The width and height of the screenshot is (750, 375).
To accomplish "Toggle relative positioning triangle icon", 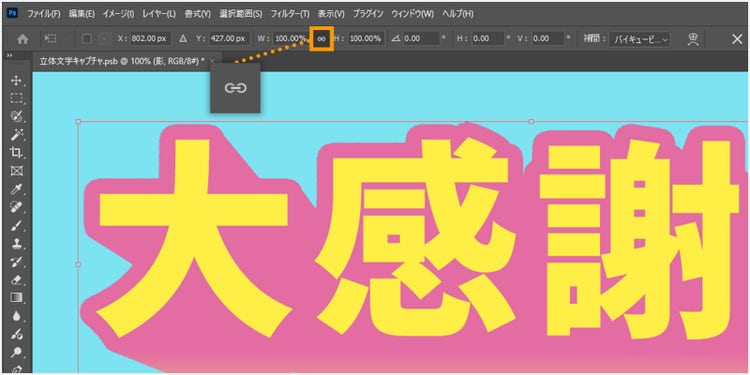I will pos(182,39).
